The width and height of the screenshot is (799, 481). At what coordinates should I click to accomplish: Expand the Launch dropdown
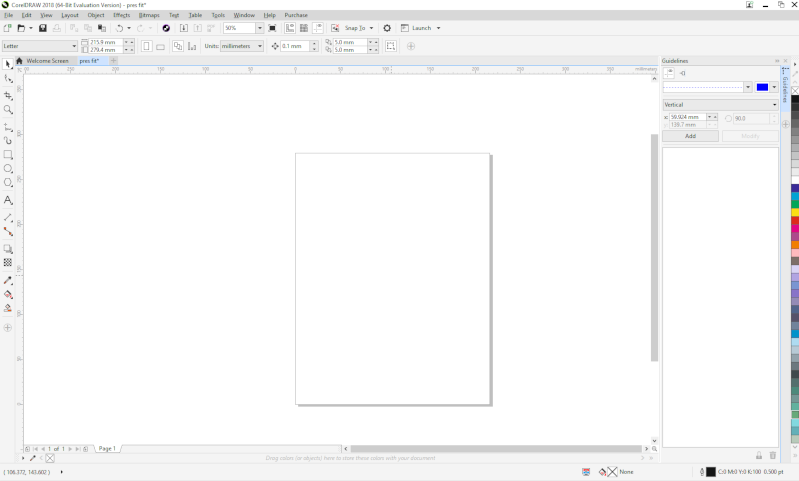coord(438,28)
